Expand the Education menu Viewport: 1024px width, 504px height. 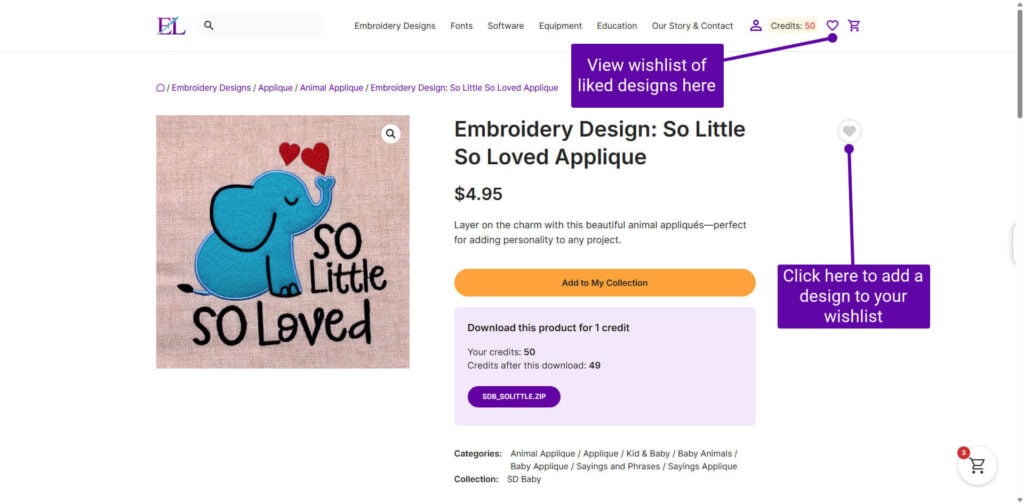point(617,26)
